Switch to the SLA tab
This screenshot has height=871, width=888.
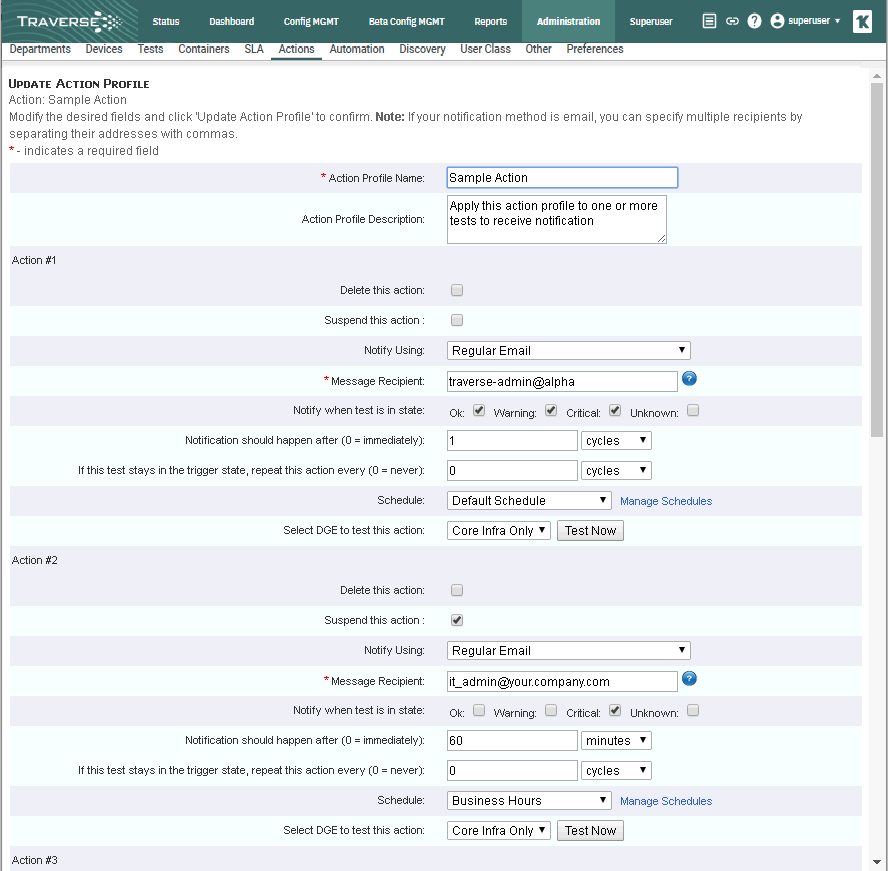pyautogui.click(x=254, y=49)
